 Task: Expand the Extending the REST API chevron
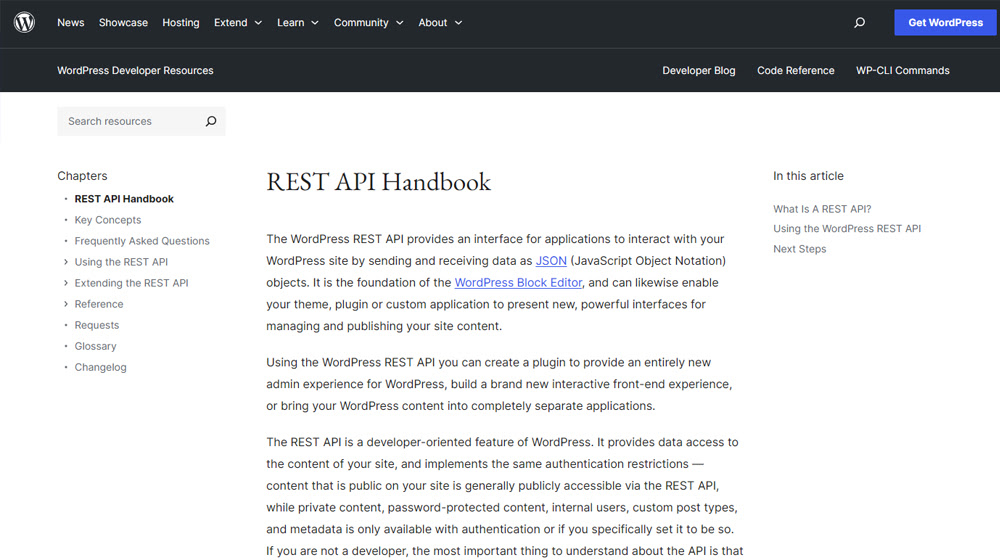coord(66,283)
